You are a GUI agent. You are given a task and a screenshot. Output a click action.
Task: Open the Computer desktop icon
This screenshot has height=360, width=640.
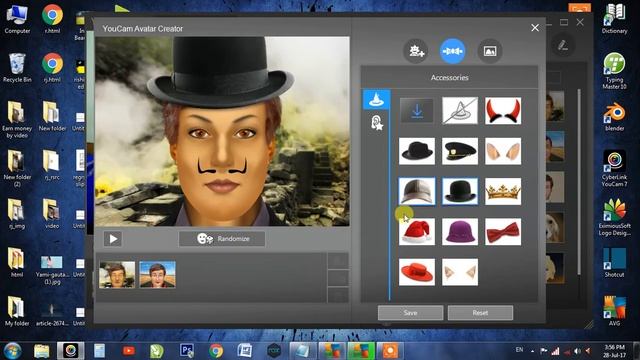(17, 19)
